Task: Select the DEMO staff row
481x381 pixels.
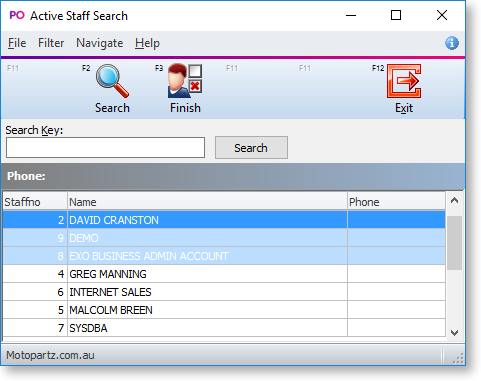Action: point(224,238)
